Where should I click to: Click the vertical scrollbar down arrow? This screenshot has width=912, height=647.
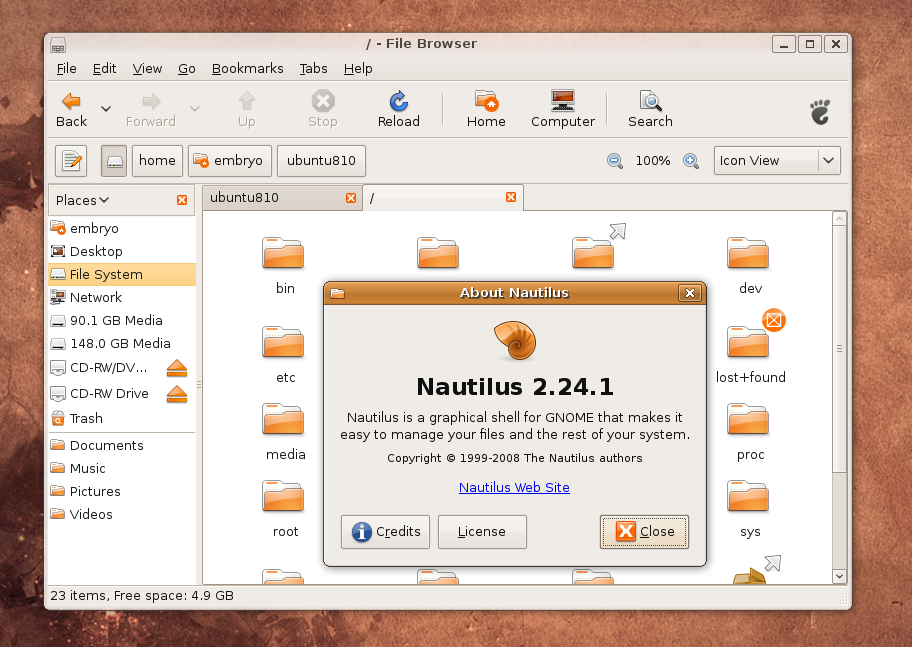[839, 576]
